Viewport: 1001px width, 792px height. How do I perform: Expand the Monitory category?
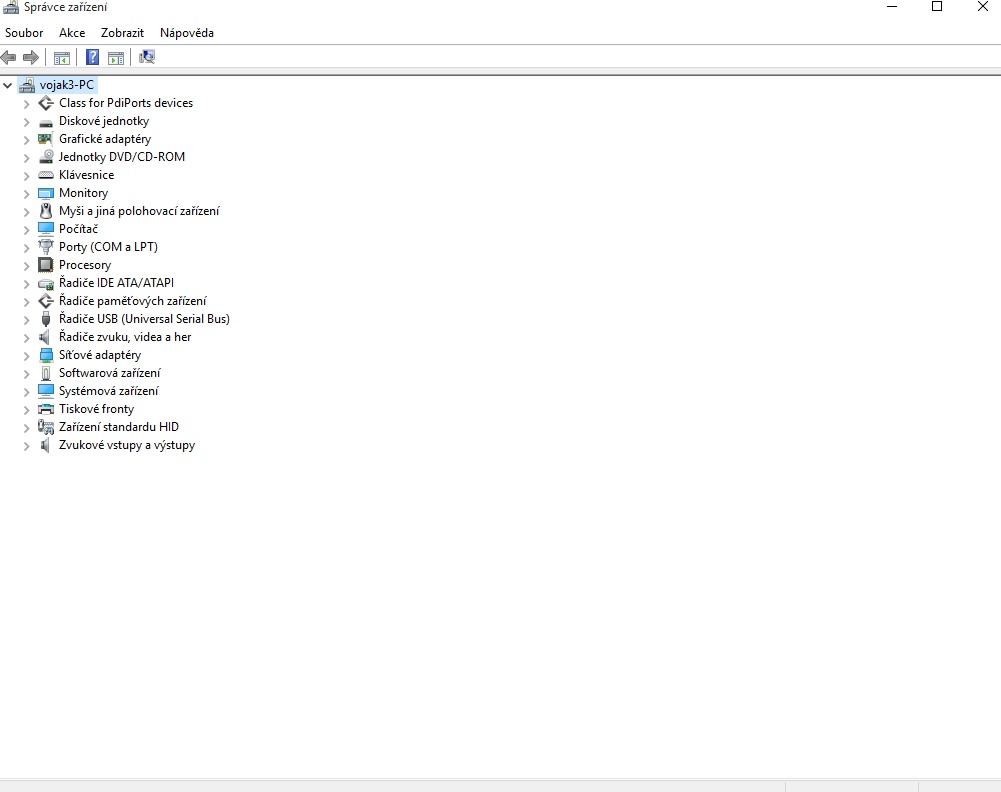click(x=27, y=193)
